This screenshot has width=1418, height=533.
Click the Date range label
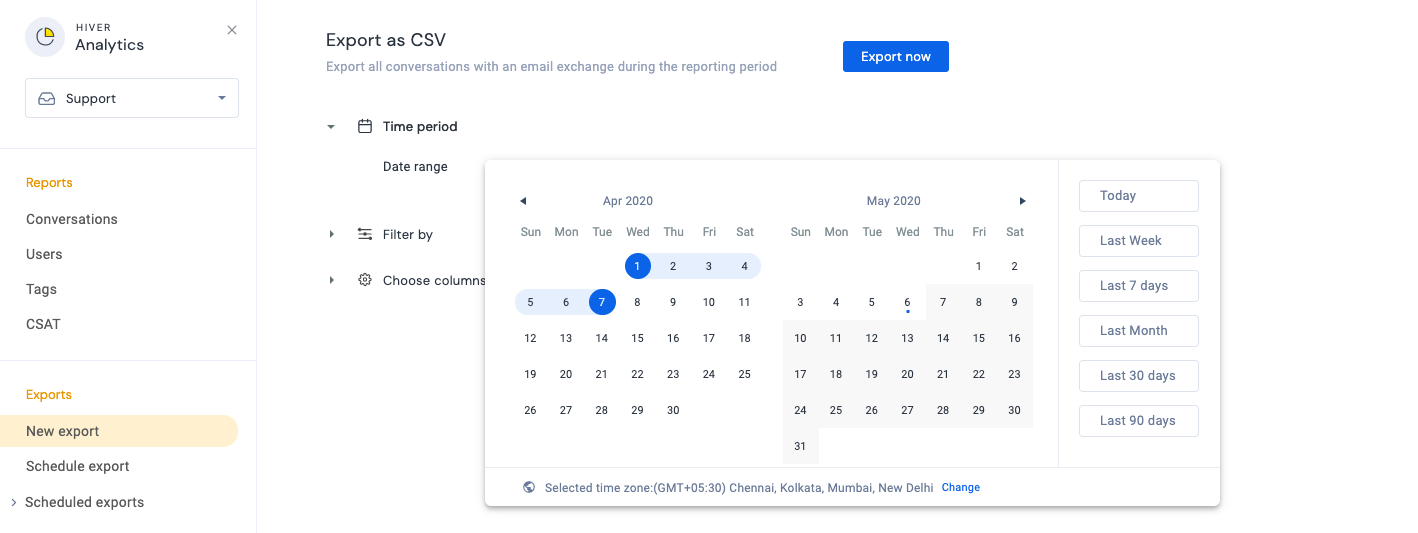(x=415, y=167)
